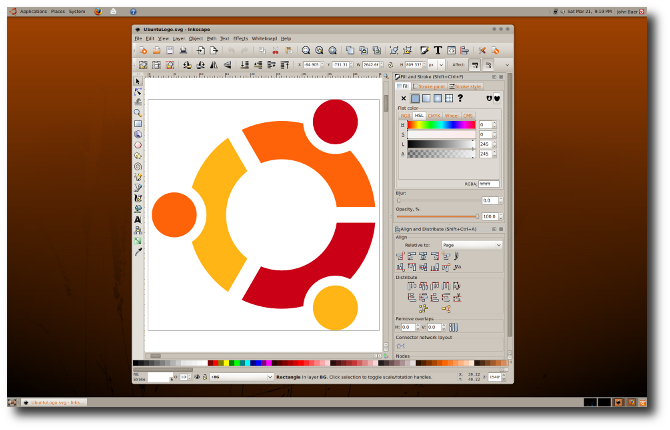Select pattern fill type
670x430 pixels.
point(449,98)
